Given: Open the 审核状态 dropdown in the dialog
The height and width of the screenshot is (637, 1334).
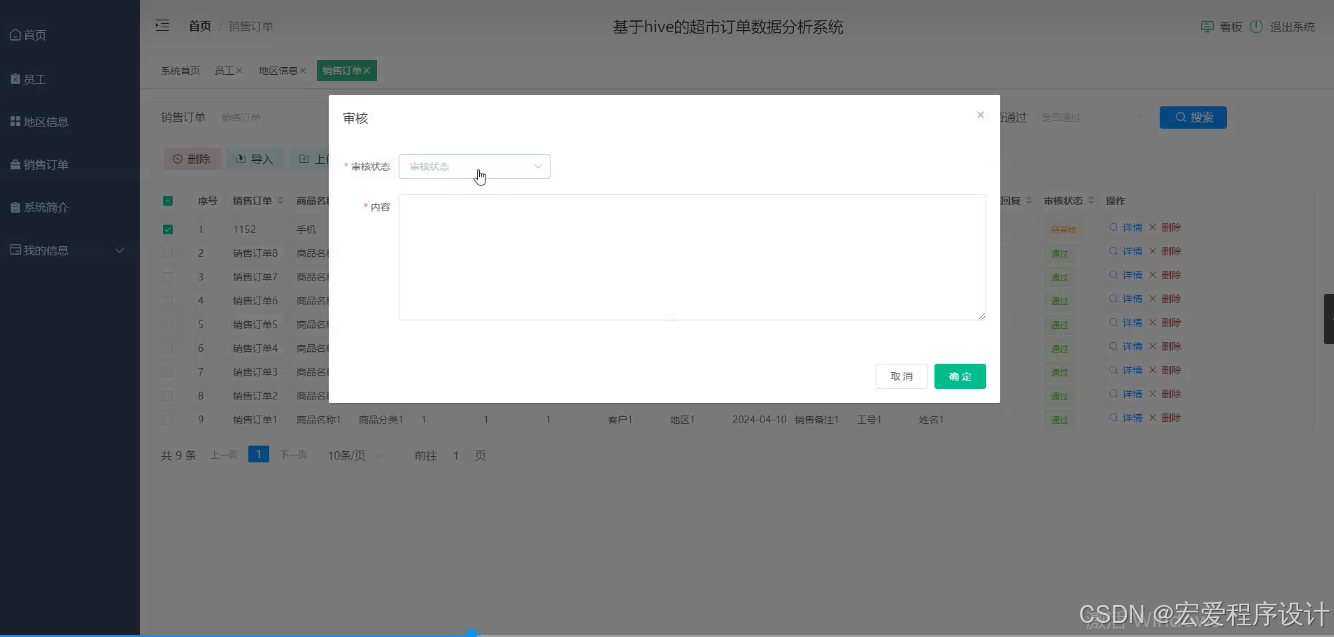Looking at the screenshot, I should [475, 166].
